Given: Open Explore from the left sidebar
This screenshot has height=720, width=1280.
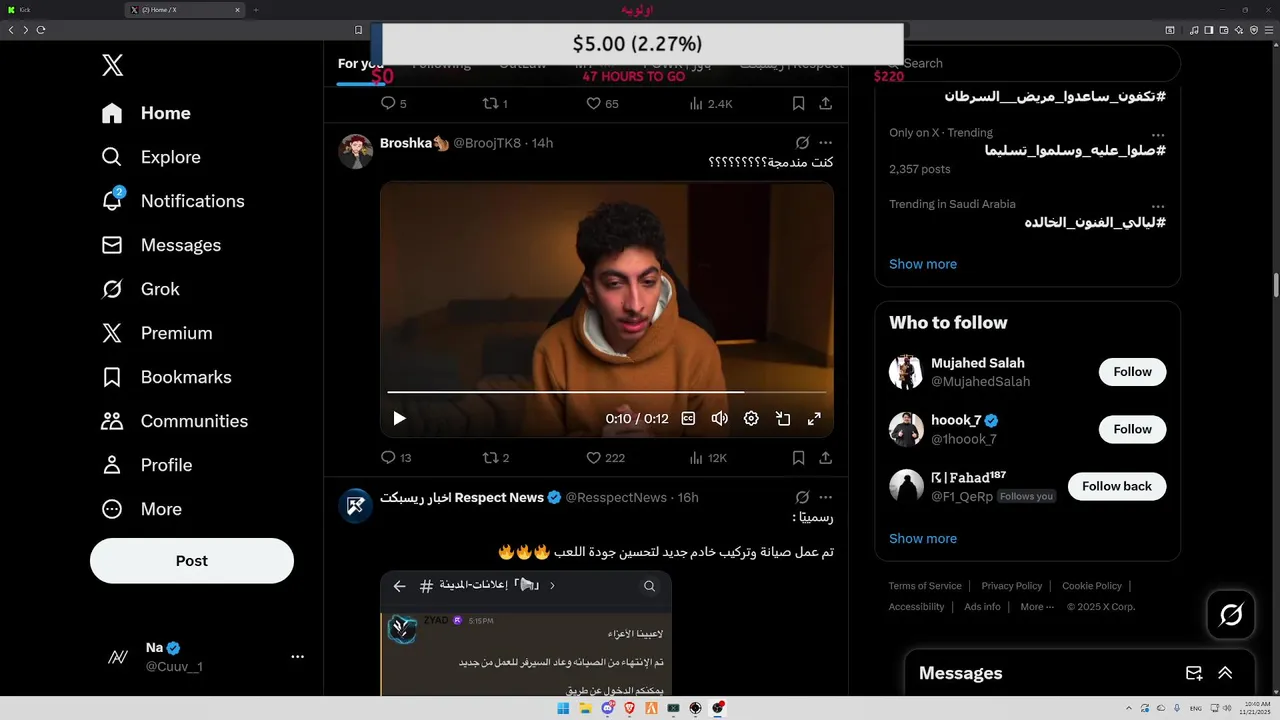Looking at the screenshot, I should [151, 157].
